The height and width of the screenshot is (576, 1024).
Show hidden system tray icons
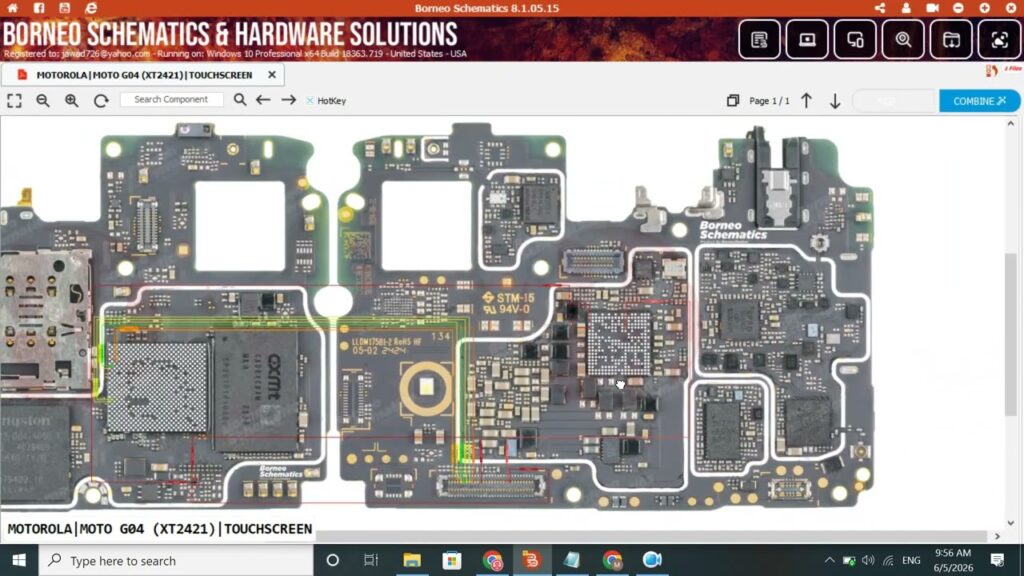829,560
